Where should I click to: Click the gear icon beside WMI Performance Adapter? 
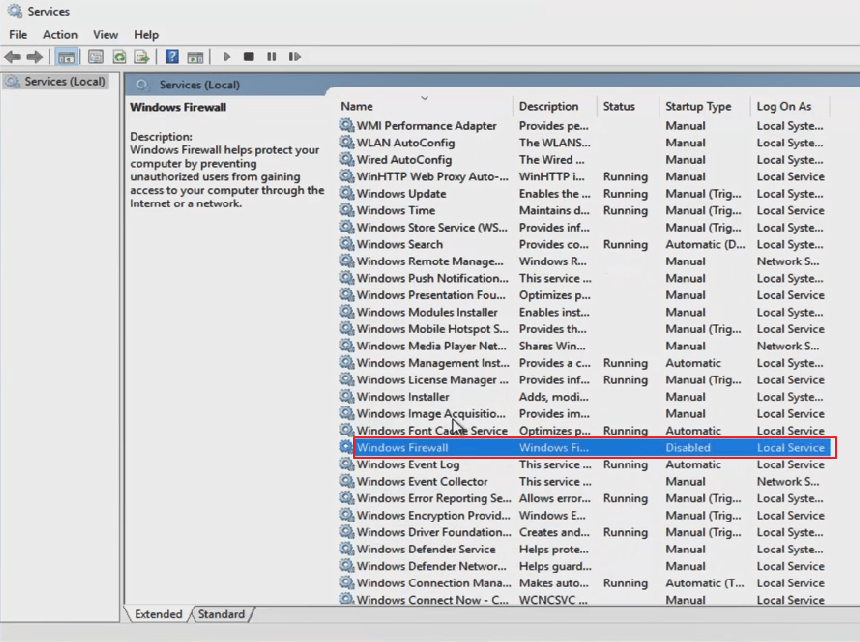point(346,125)
